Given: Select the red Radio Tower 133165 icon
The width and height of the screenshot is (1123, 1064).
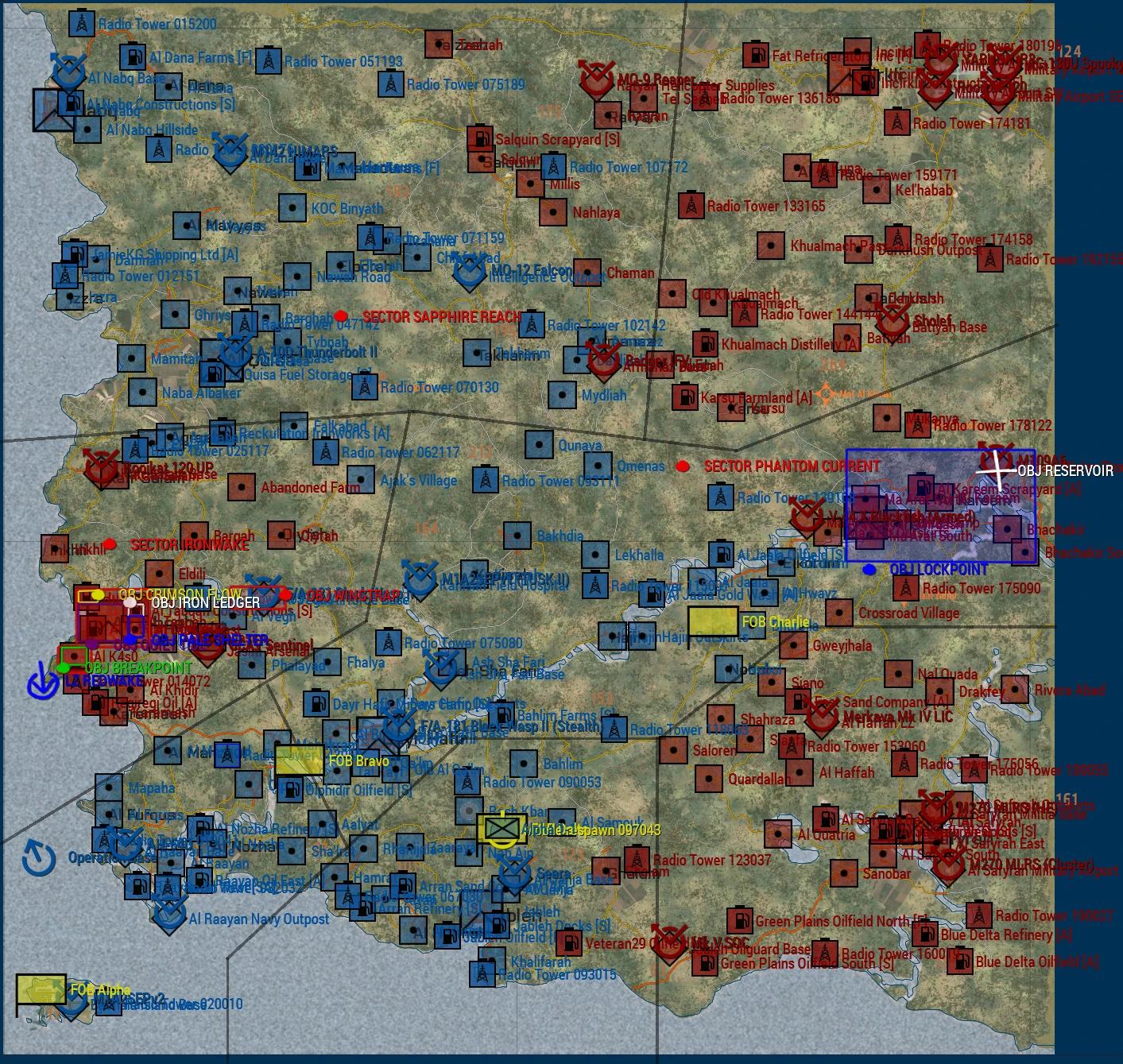Looking at the screenshot, I should tap(691, 205).
